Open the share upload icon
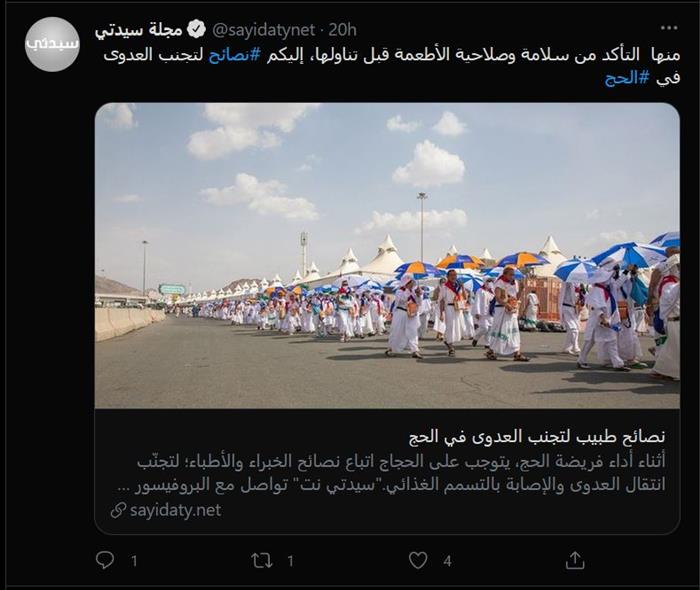Image resolution: width=700 pixels, height=590 pixels. [x=575, y=560]
